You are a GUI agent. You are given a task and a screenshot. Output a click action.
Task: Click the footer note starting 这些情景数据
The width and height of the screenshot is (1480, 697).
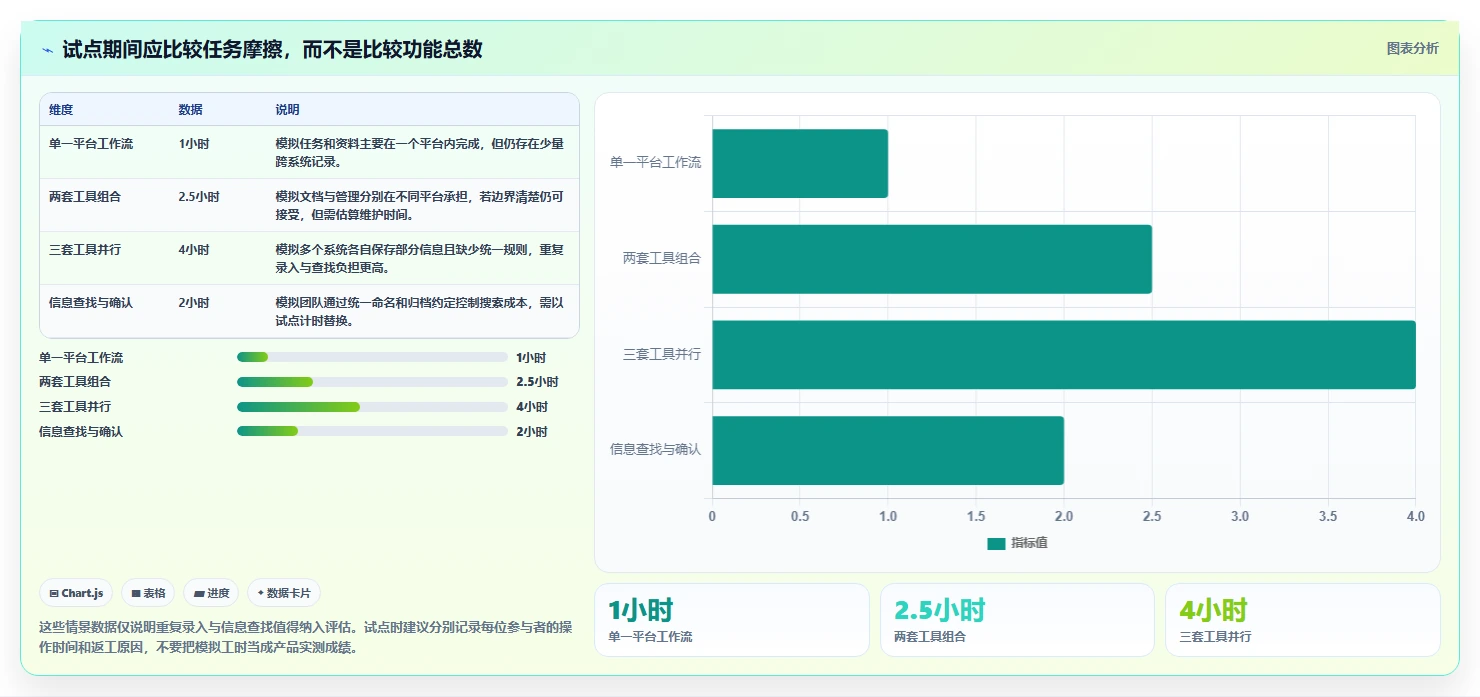(x=305, y=637)
